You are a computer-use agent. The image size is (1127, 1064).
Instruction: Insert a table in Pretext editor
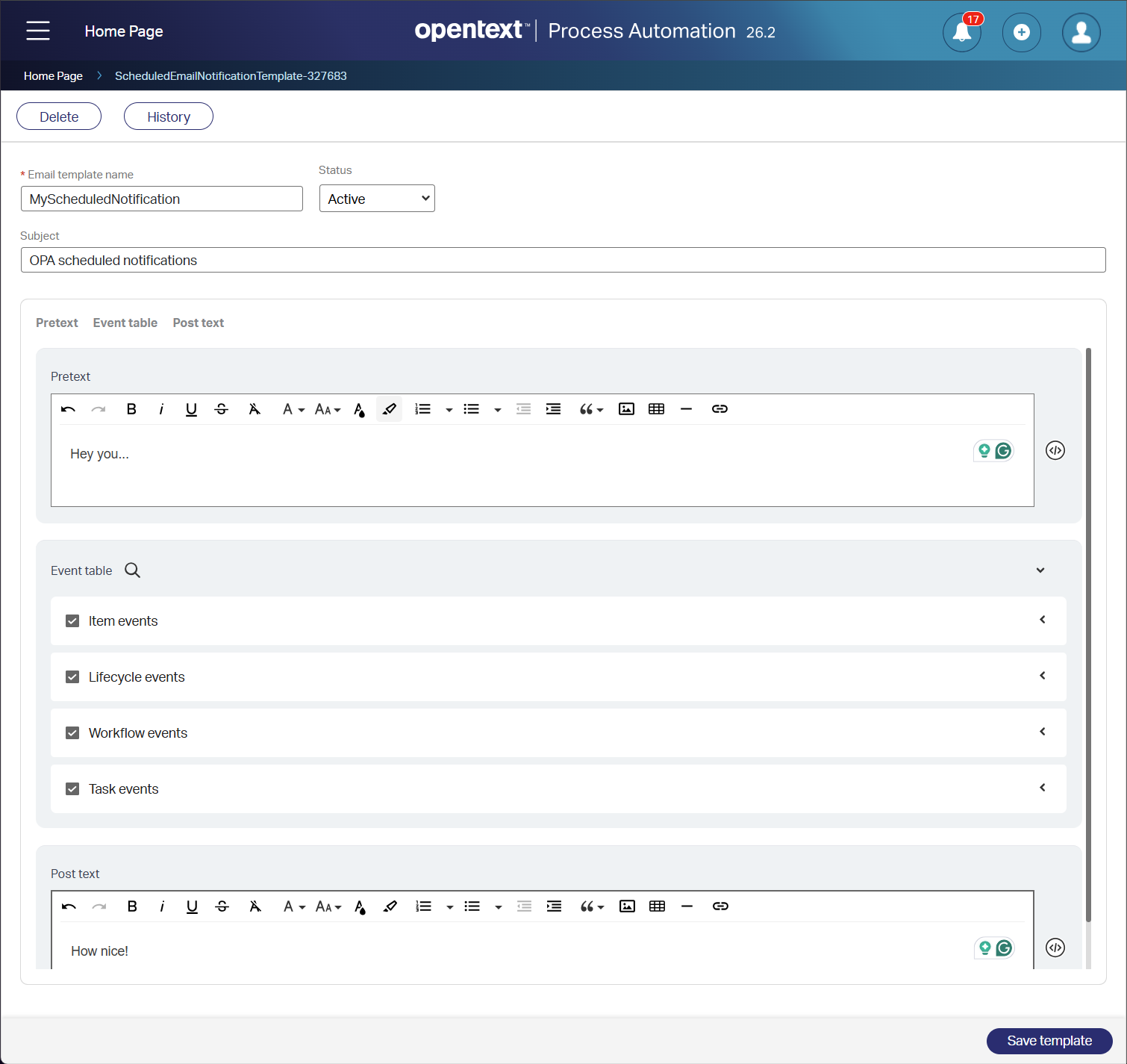(657, 409)
